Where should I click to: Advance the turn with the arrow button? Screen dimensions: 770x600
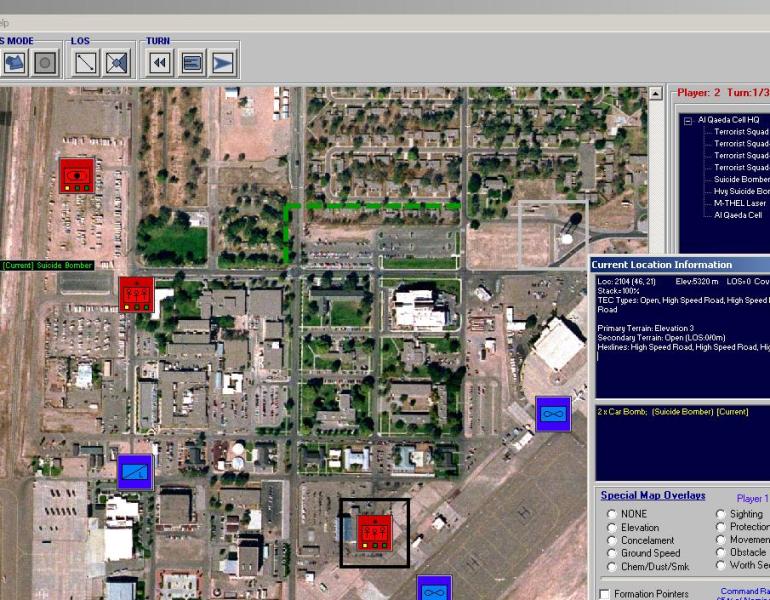coord(222,63)
